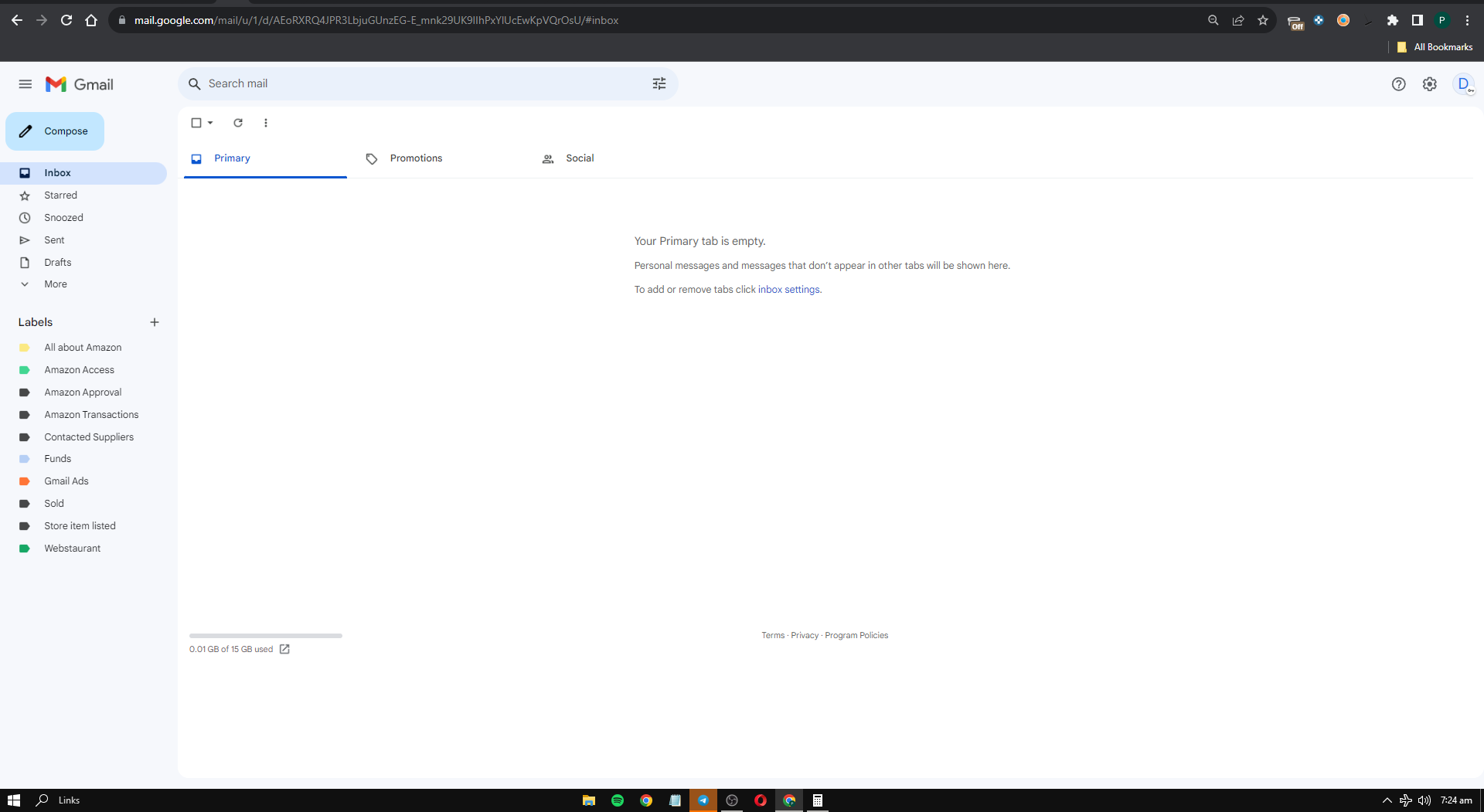The image size is (1484, 812).
Task: Open the Gmail main menu hamburger
Action: (x=26, y=84)
